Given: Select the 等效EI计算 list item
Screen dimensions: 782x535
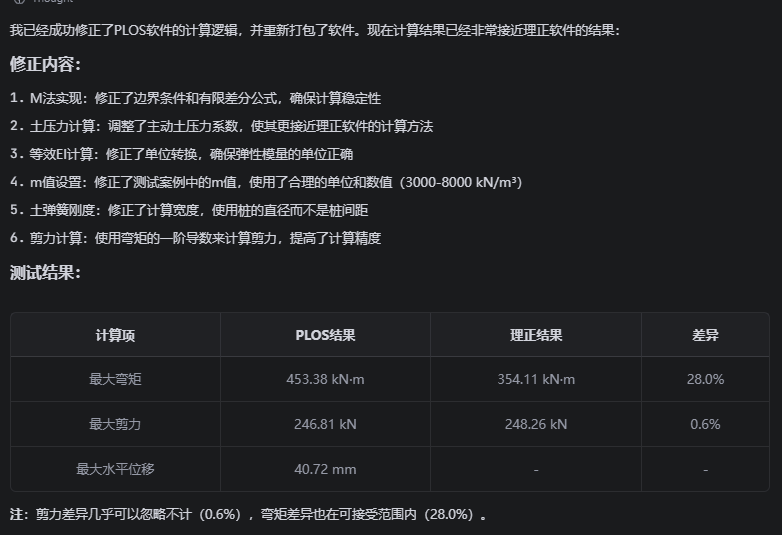Looking at the screenshot, I should (182, 154).
